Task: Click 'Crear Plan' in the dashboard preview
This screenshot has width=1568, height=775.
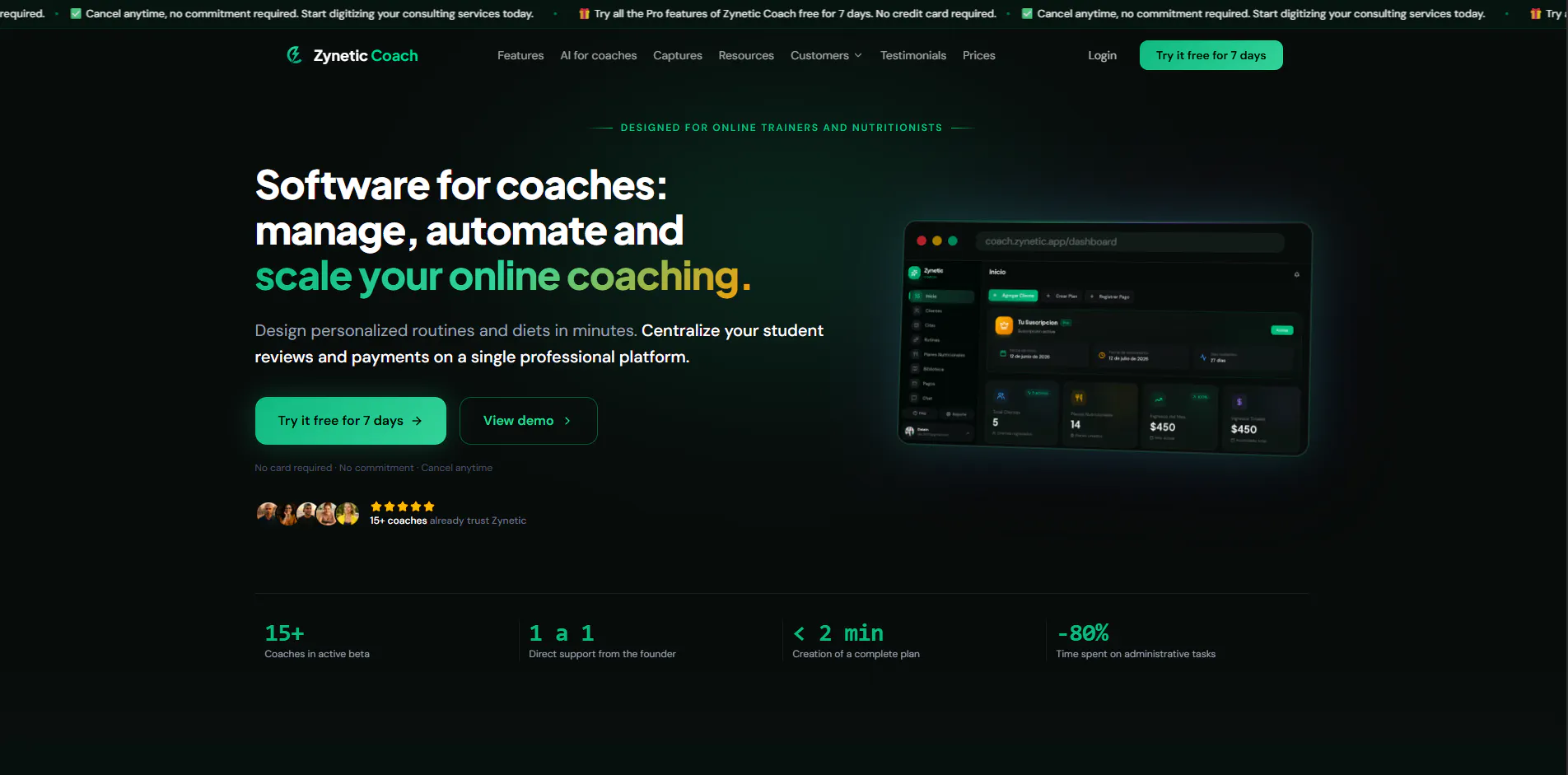Action: [x=1062, y=296]
